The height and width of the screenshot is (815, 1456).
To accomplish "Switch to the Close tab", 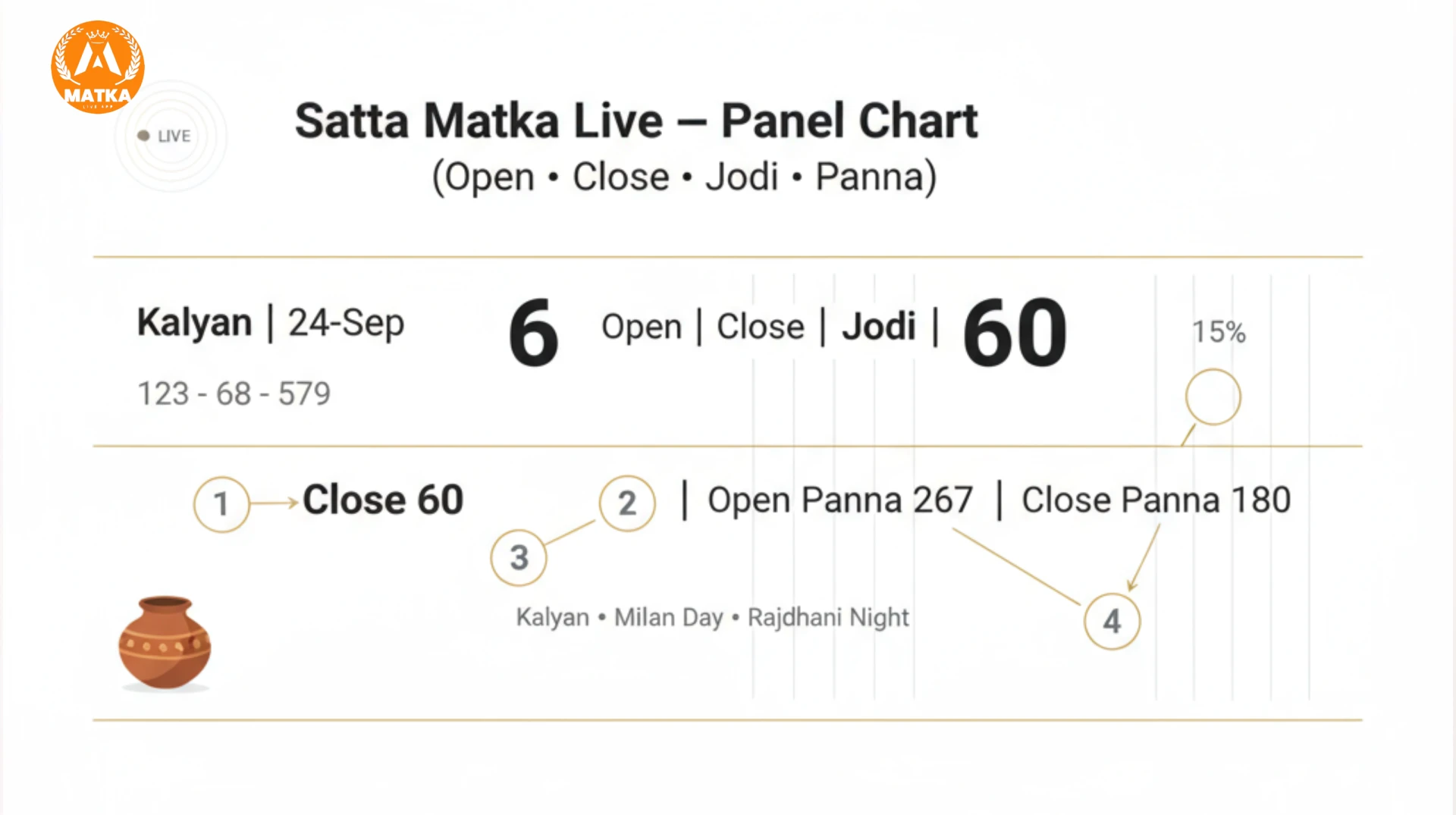I will click(761, 328).
